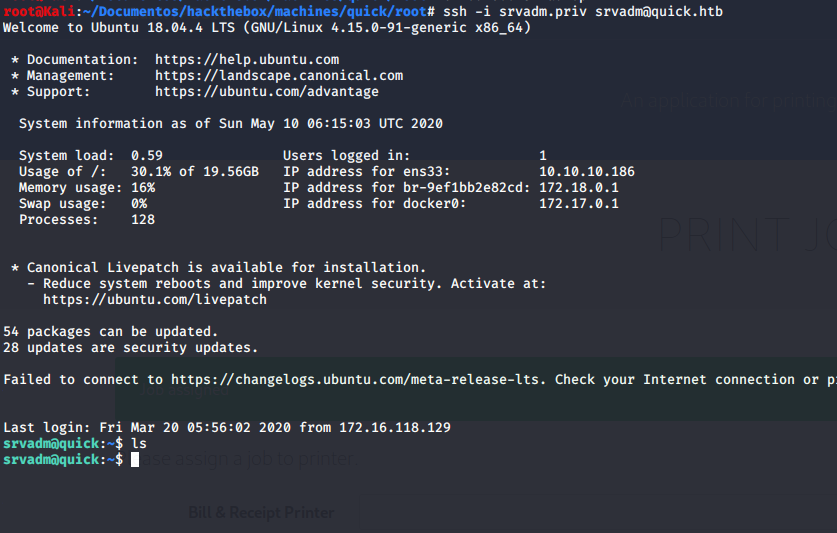The height and width of the screenshot is (533, 837).
Task: Open the ubuntu.com/advantage support link
Action: pos(267,92)
